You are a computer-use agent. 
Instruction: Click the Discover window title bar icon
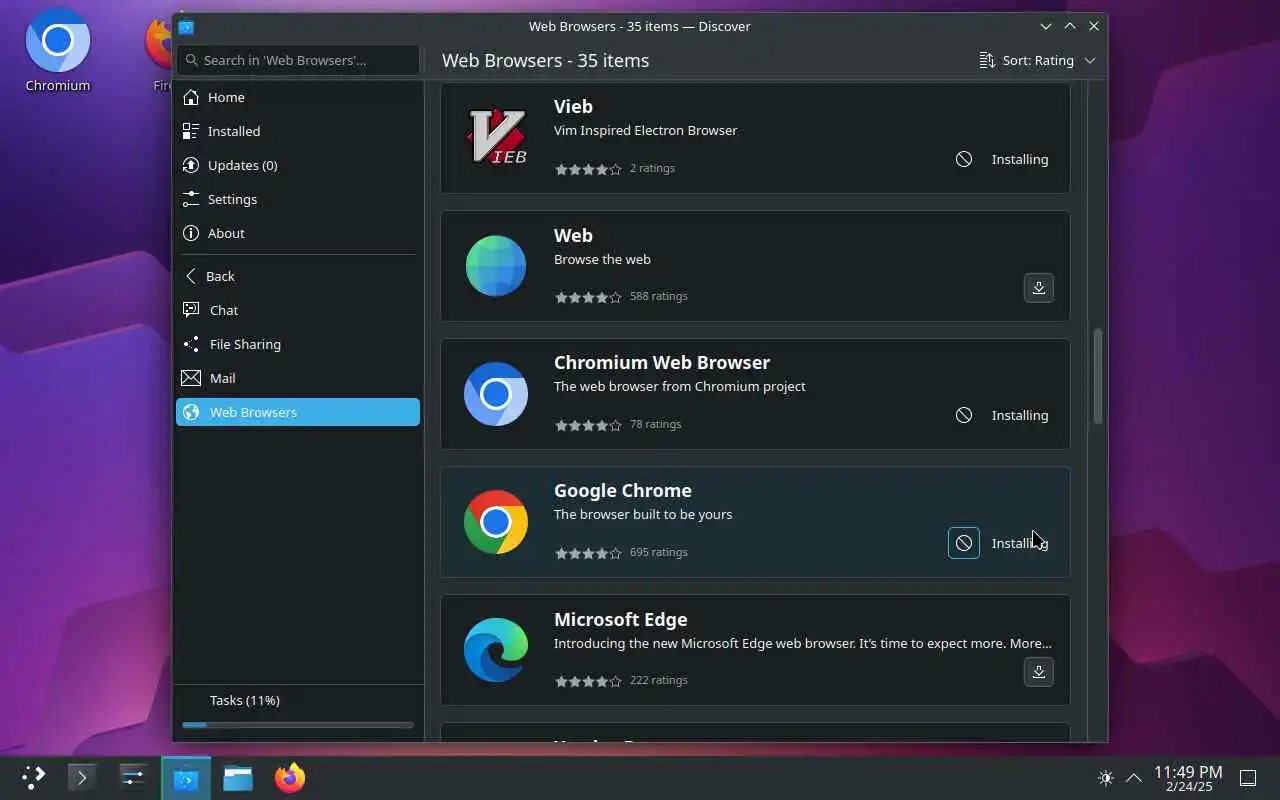[x=186, y=26]
